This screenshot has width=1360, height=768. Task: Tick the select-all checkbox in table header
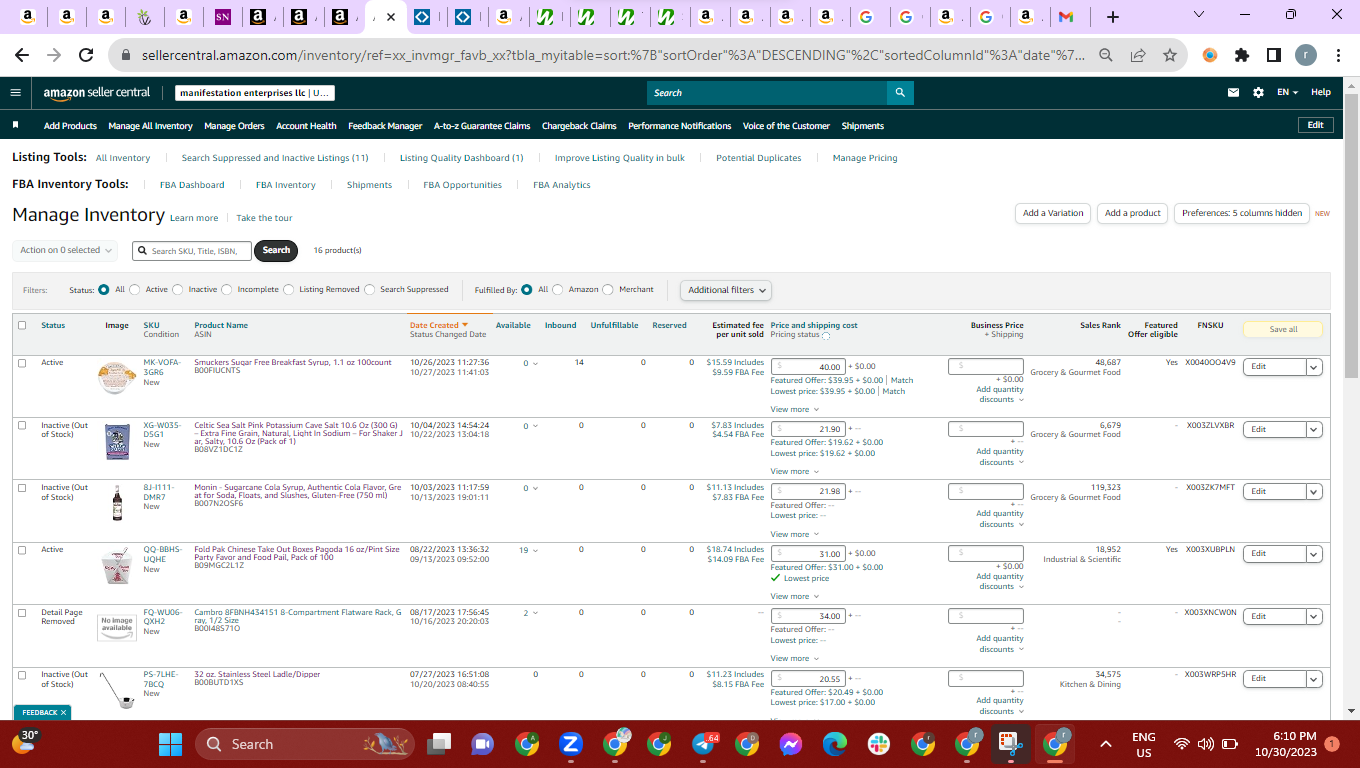click(22, 325)
